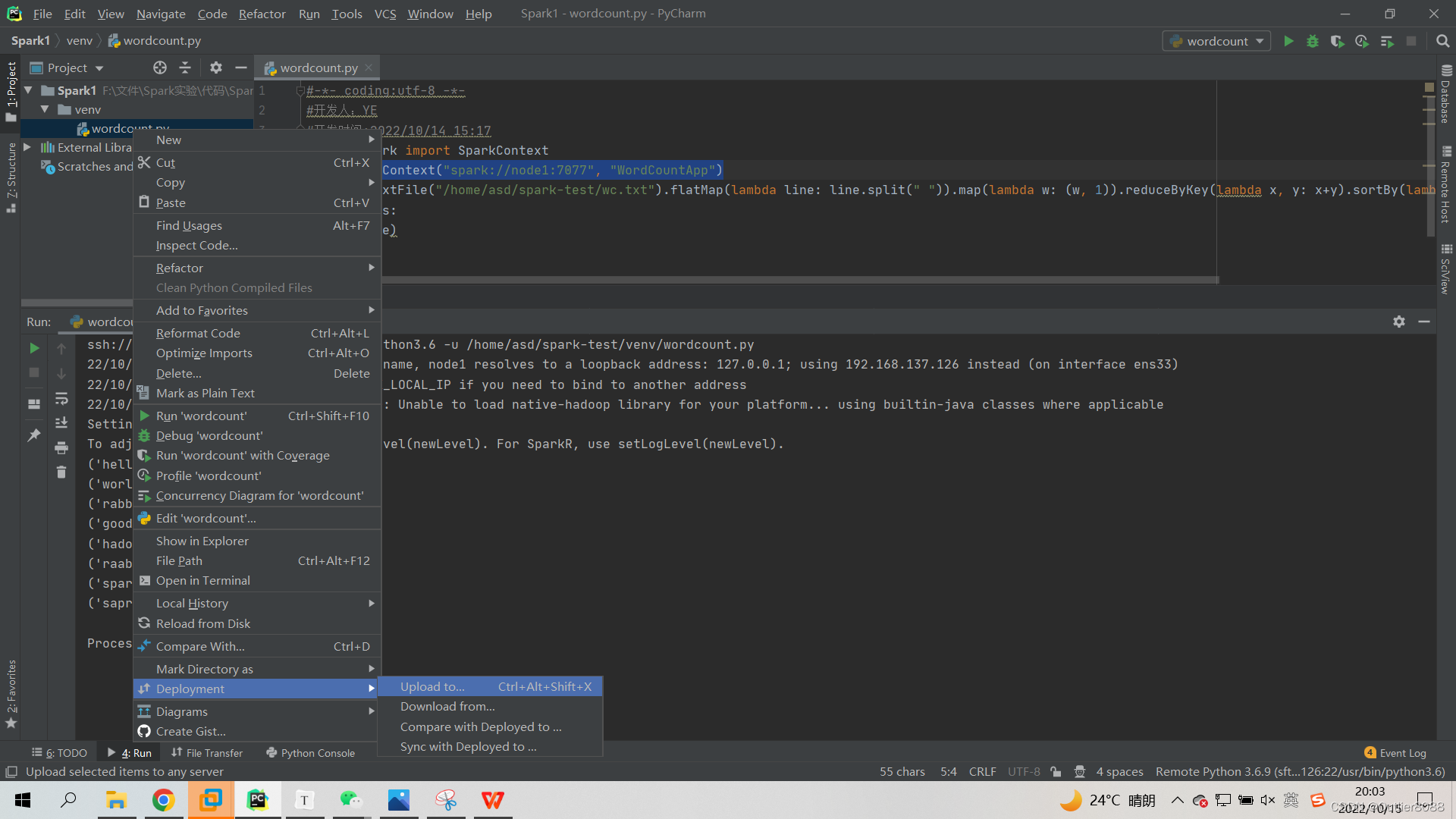Start debugging with the bug icon
The width and height of the screenshot is (1456, 819).
click(1313, 41)
